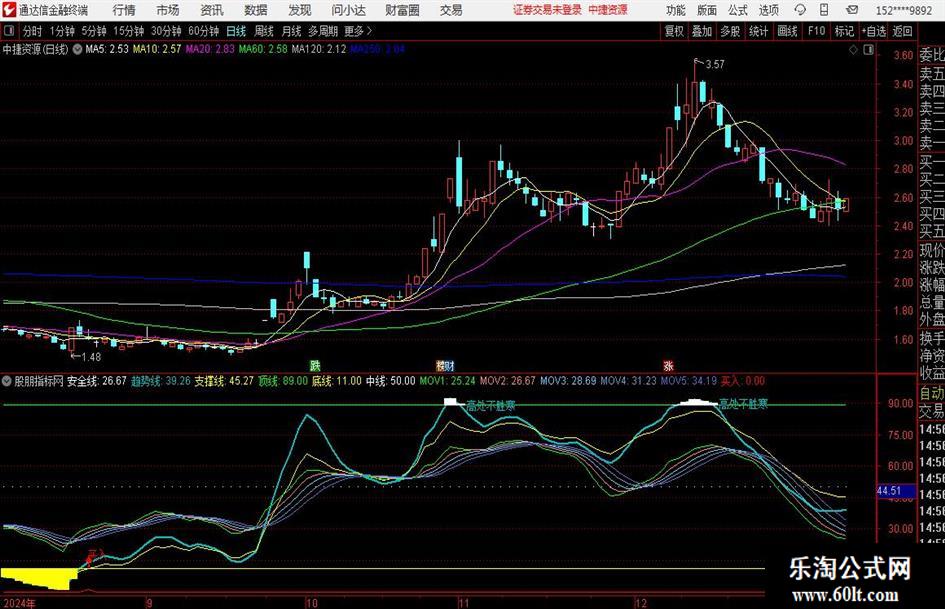Open the 数据 menu

[x=256, y=10]
